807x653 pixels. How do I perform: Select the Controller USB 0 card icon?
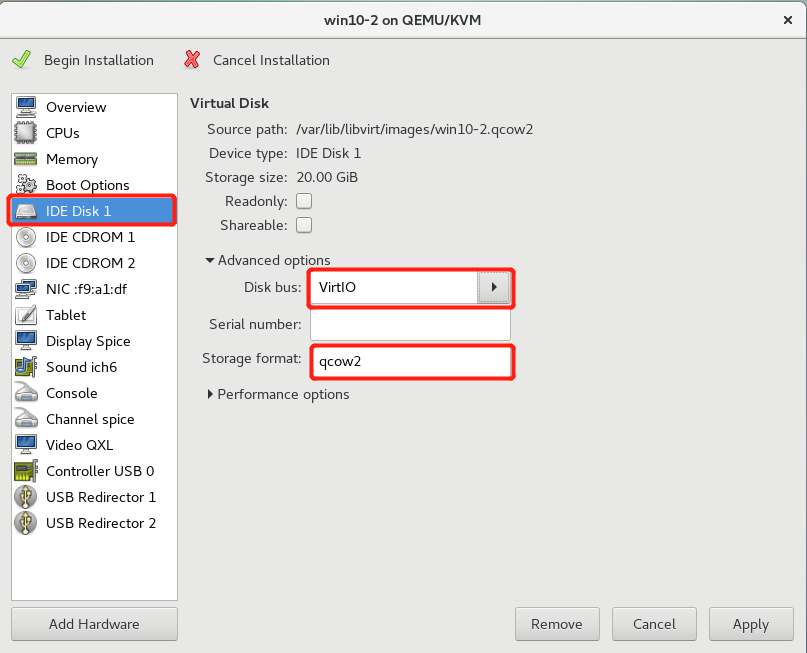tap(26, 471)
